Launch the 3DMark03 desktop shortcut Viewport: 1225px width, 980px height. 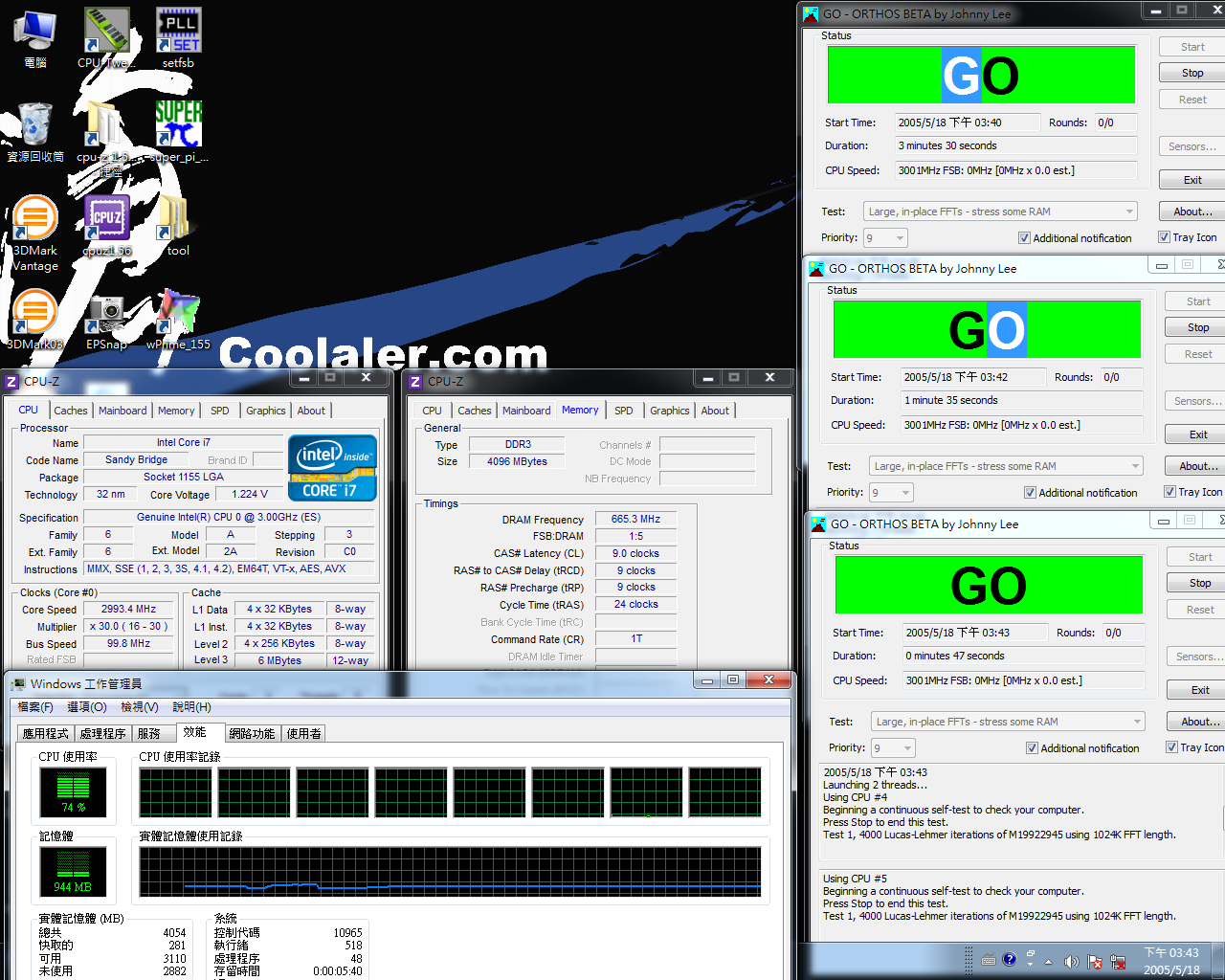click(x=35, y=320)
